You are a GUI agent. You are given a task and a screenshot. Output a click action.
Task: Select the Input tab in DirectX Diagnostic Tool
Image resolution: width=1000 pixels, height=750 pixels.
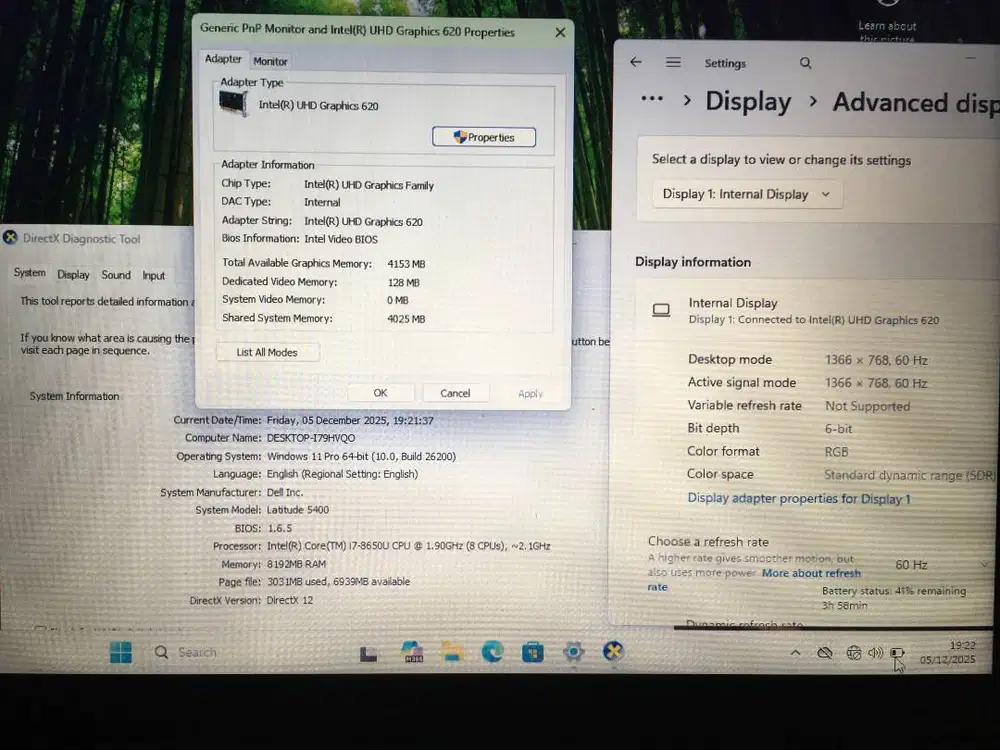154,274
